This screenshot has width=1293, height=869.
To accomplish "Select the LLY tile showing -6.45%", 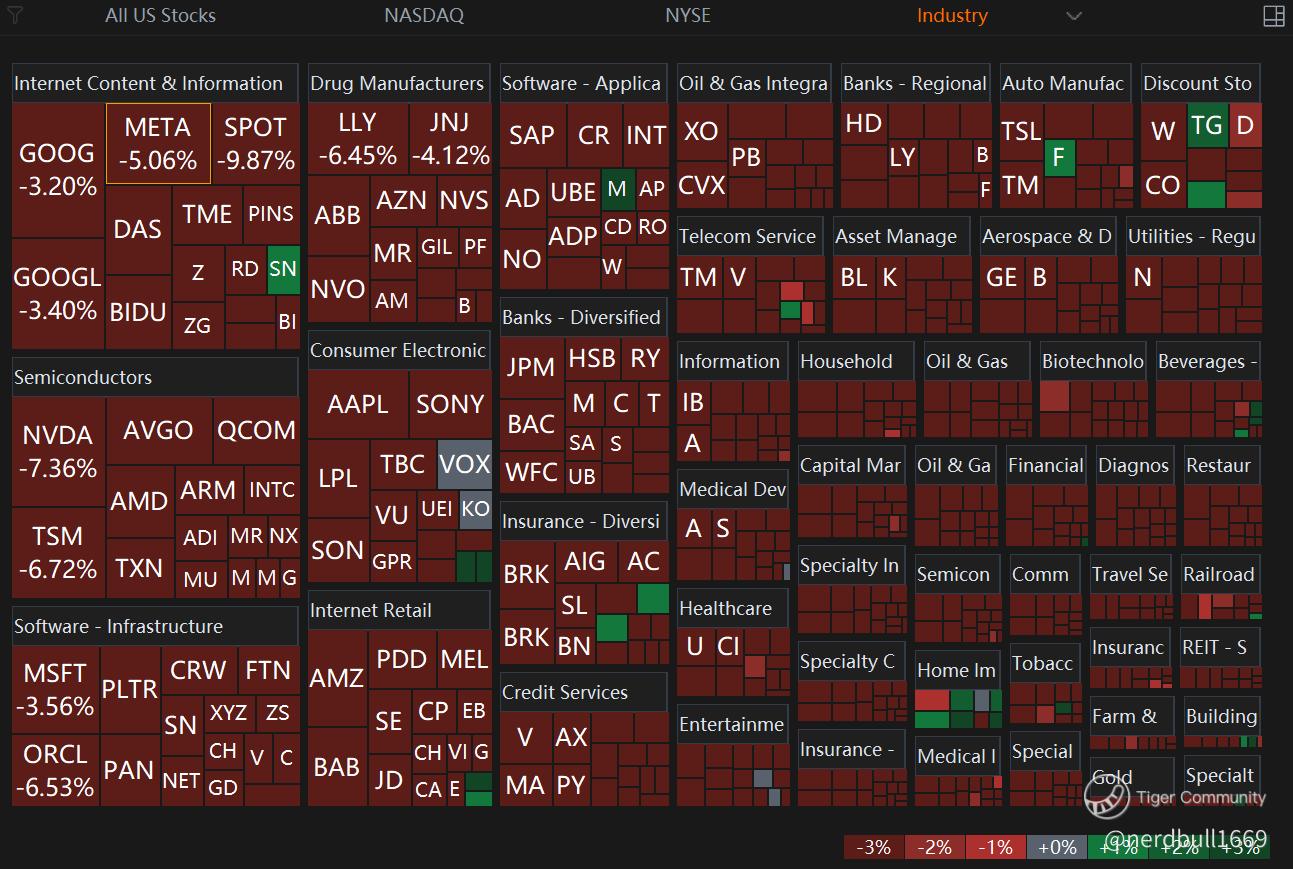I will [357, 139].
